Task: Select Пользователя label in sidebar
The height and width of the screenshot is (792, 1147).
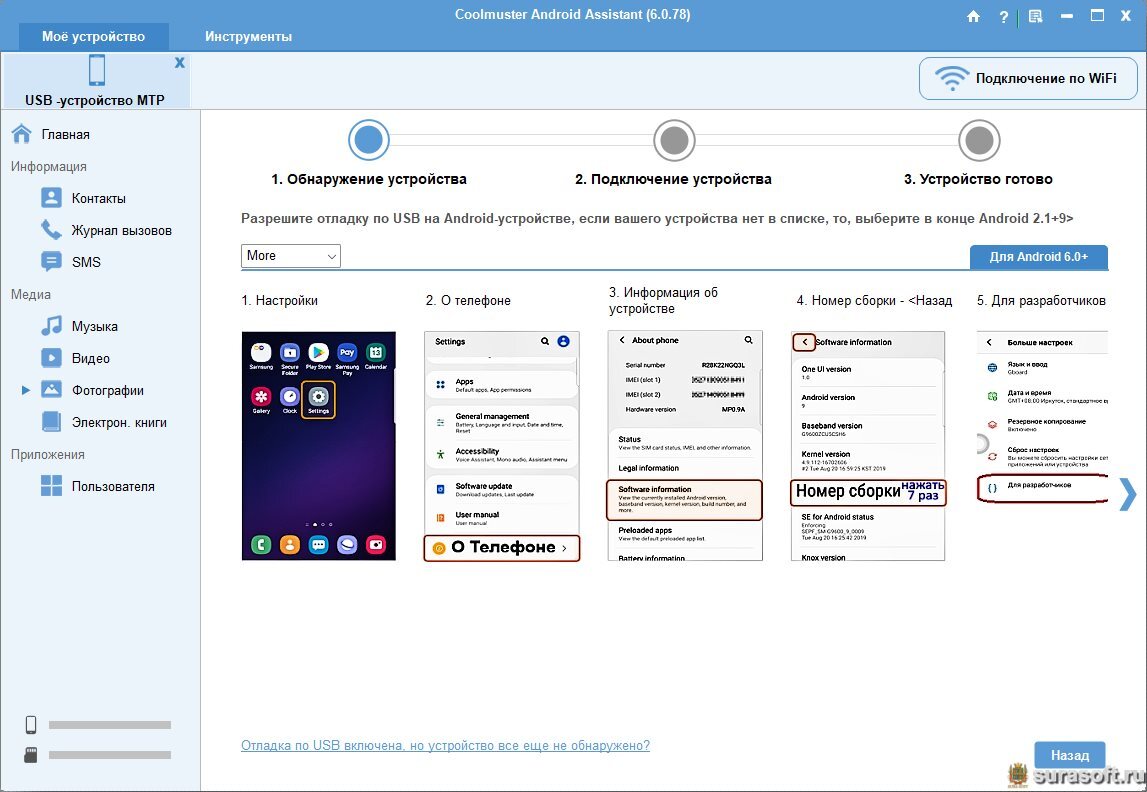Action: (113, 486)
